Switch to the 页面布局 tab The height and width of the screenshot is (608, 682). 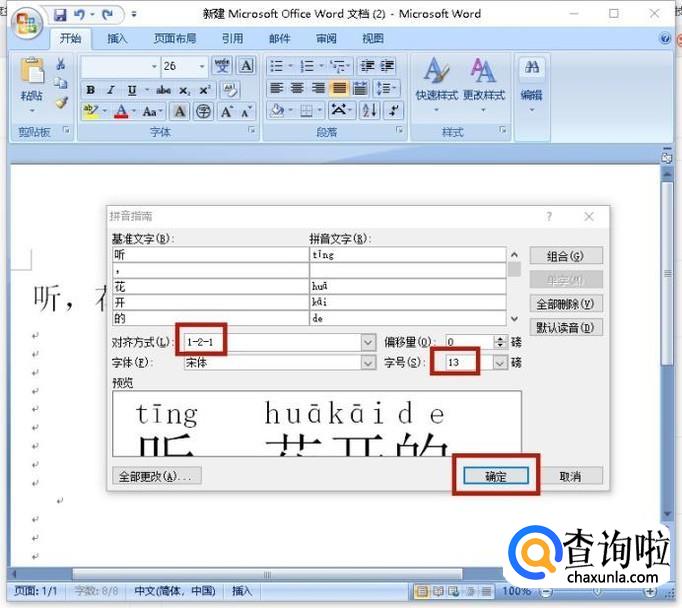[174, 39]
